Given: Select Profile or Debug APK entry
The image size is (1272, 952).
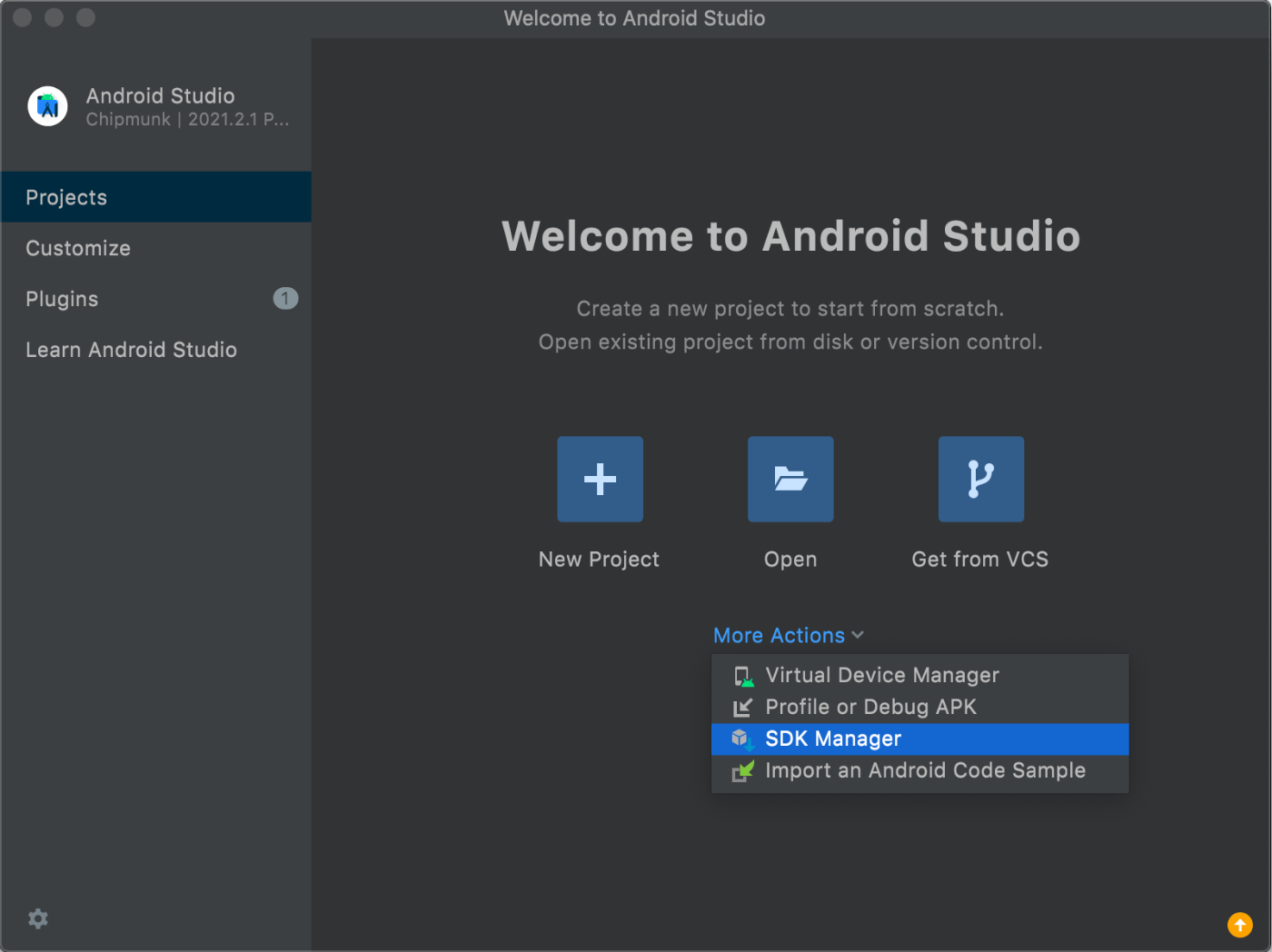Looking at the screenshot, I should (x=920, y=707).
